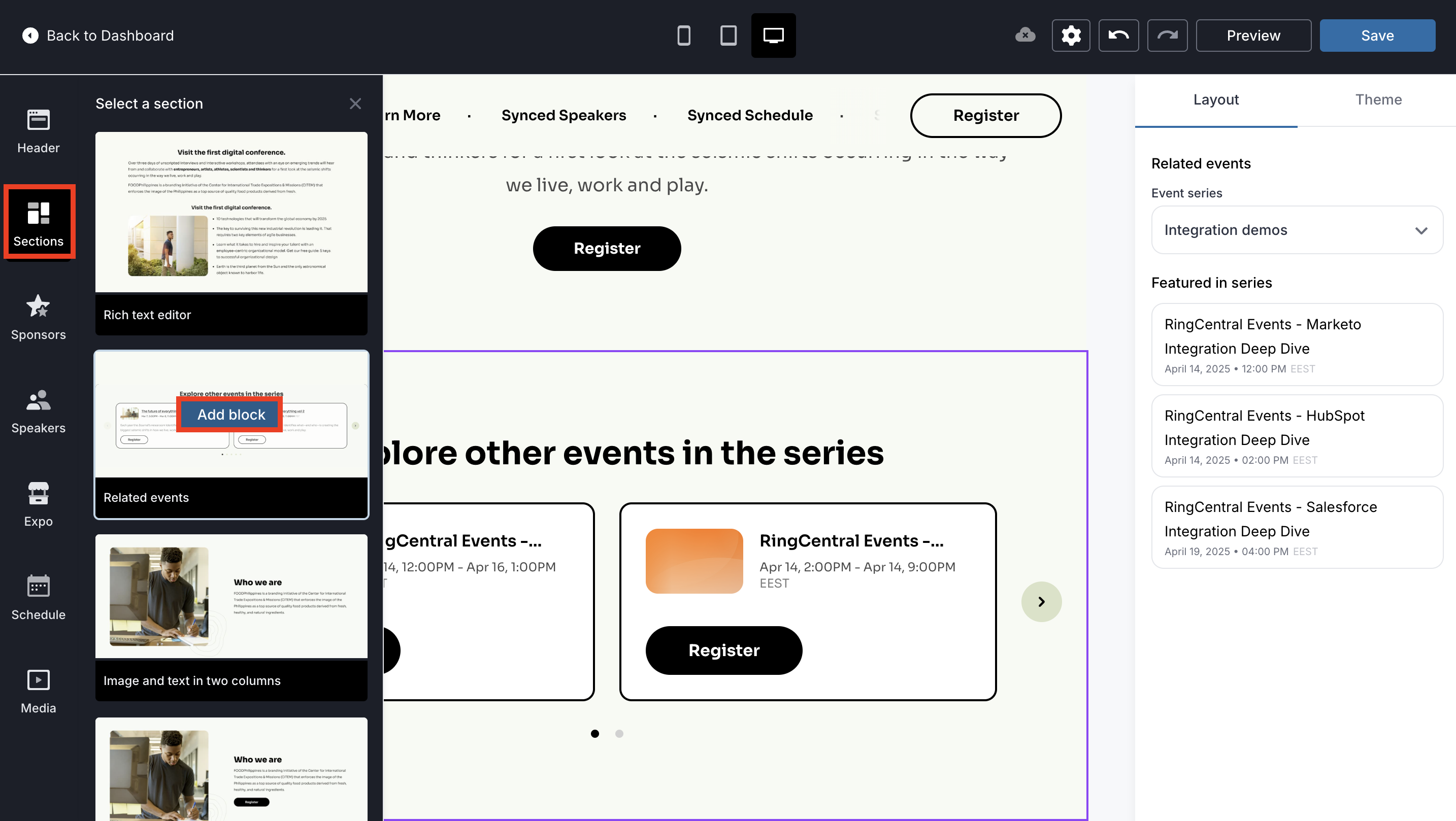This screenshot has width=1456, height=821.
Task: Open page settings gear
Action: coord(1071,36)
